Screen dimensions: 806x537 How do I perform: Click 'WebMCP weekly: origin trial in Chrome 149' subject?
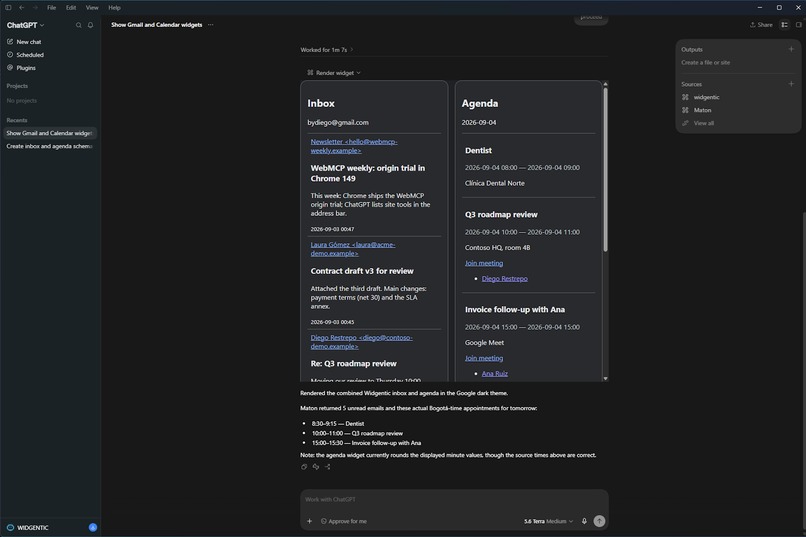[368, 173]
